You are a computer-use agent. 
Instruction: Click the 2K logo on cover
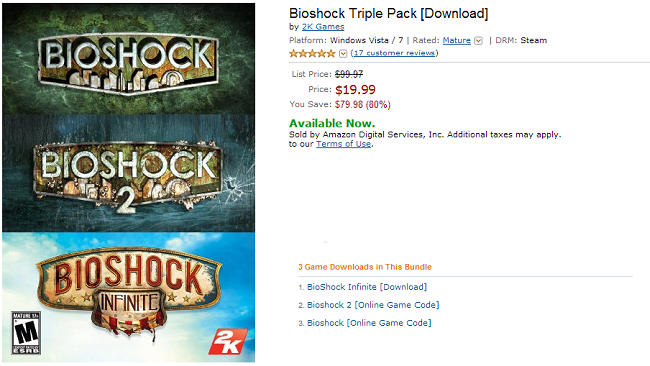point(228,342)
